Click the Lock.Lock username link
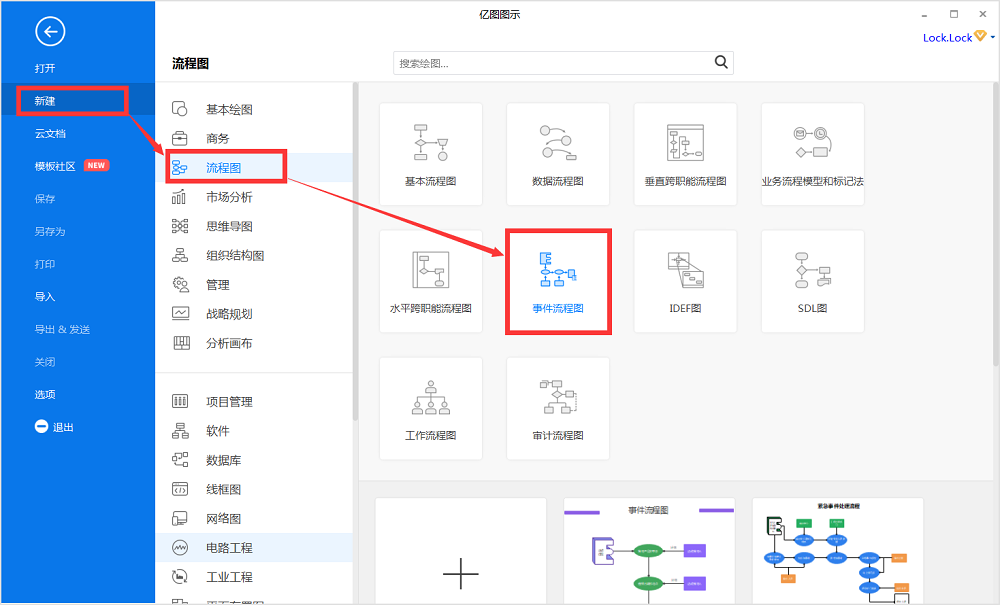The width and height of the screenshot is (1000, 605). point(947,38)
